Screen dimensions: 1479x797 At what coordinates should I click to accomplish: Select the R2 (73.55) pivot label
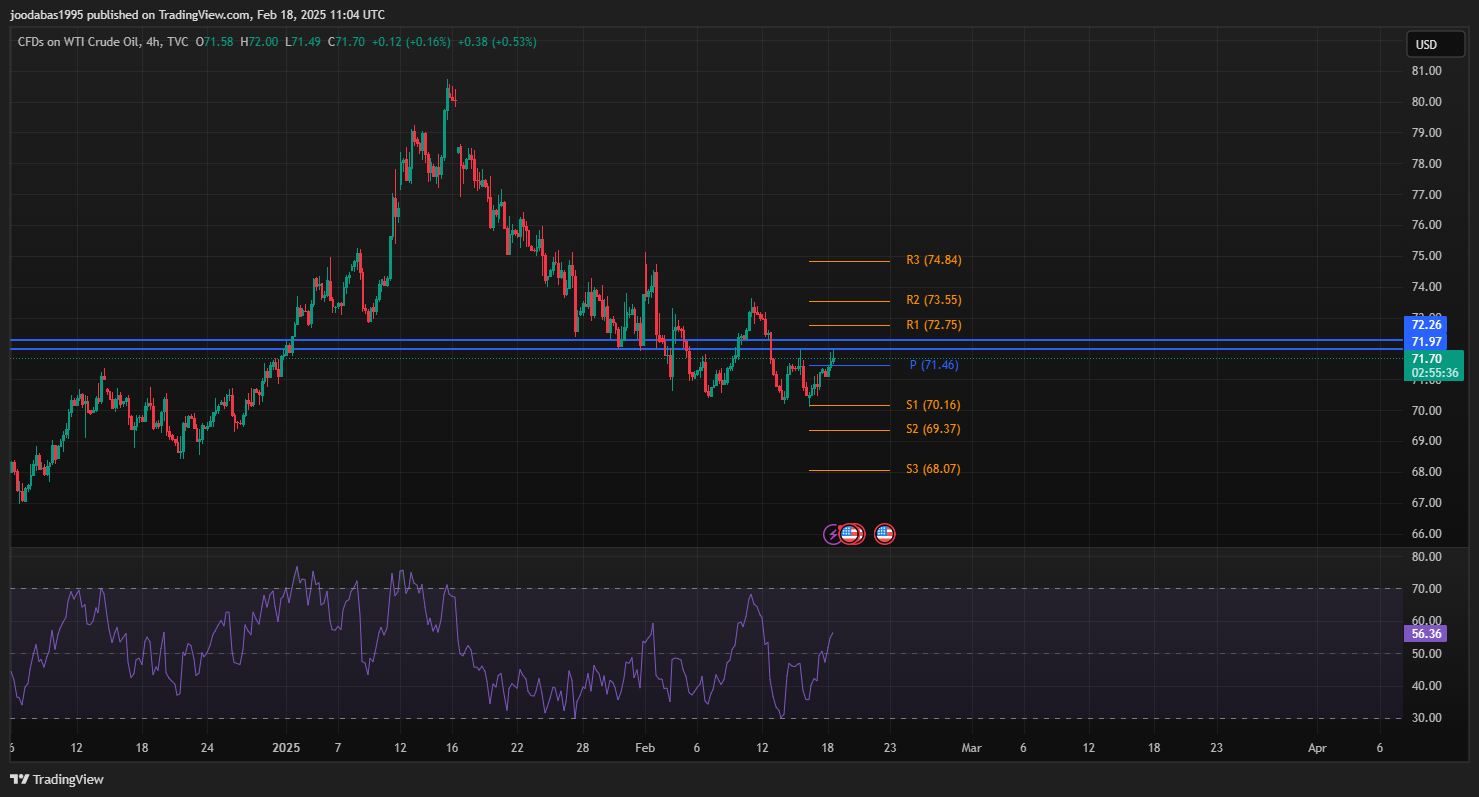tap(933, 300)
